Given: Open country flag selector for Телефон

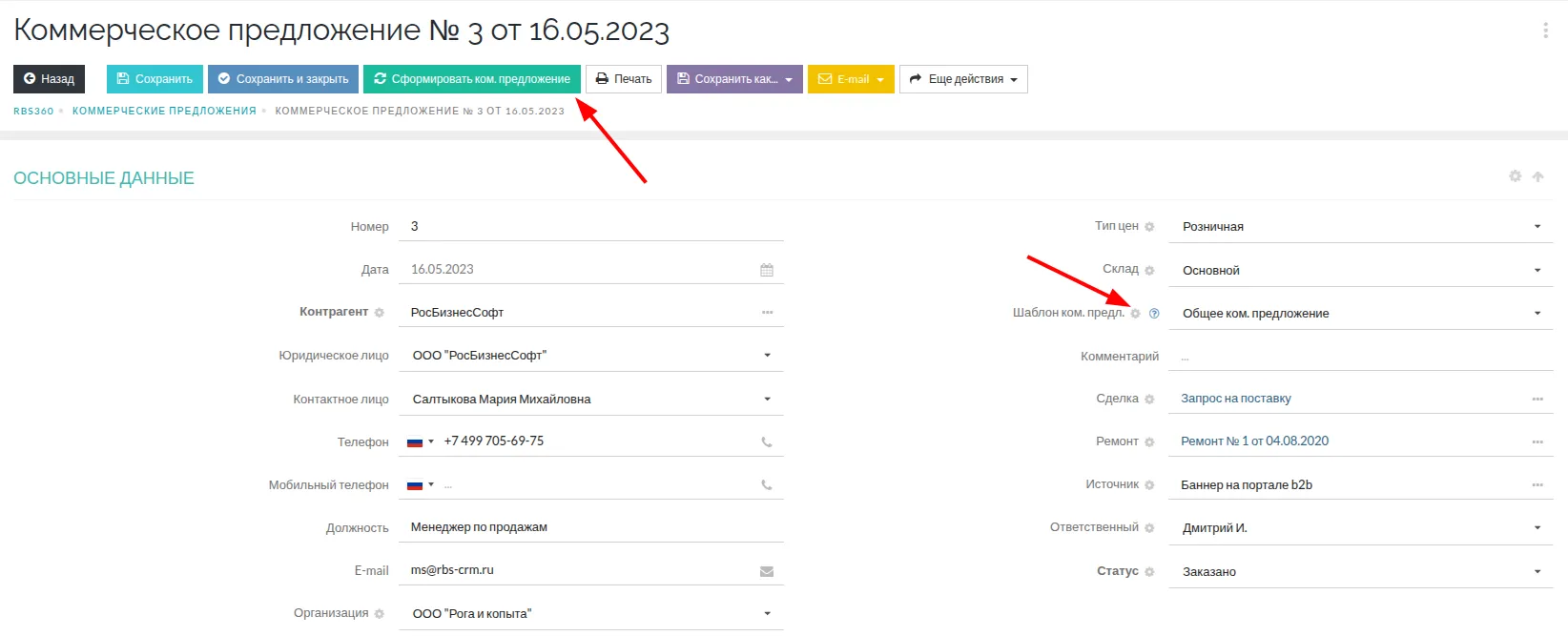Looking at the screenshot, I should coord(420,441).
